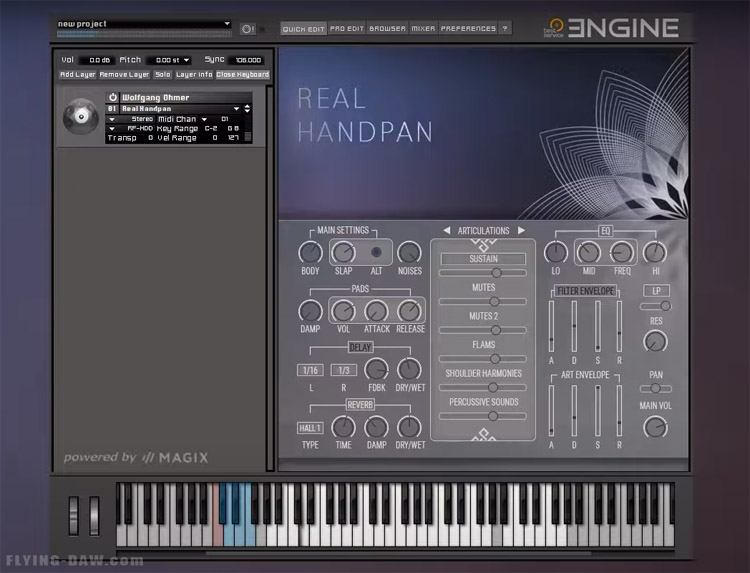Toggle the REVERB section on/off
Image resolution: width=750 pixels, height=573 pixels.
[x=360, y=405]
